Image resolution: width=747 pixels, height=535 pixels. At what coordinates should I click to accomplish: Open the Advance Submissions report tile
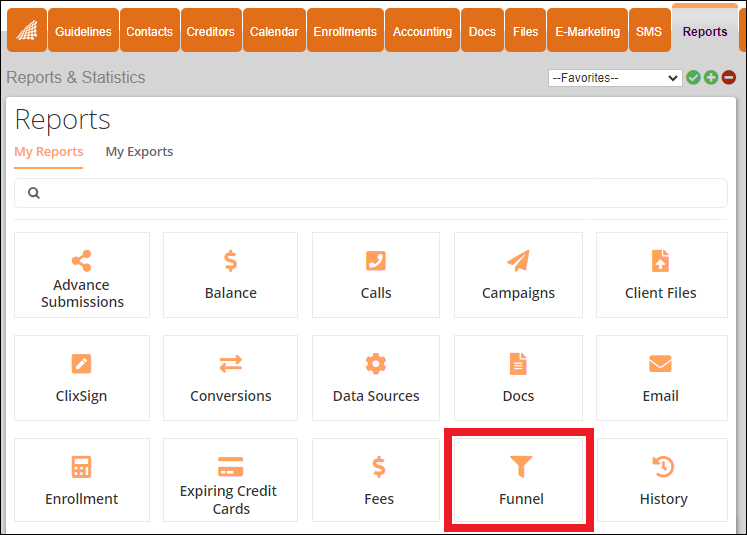(82, 275)
